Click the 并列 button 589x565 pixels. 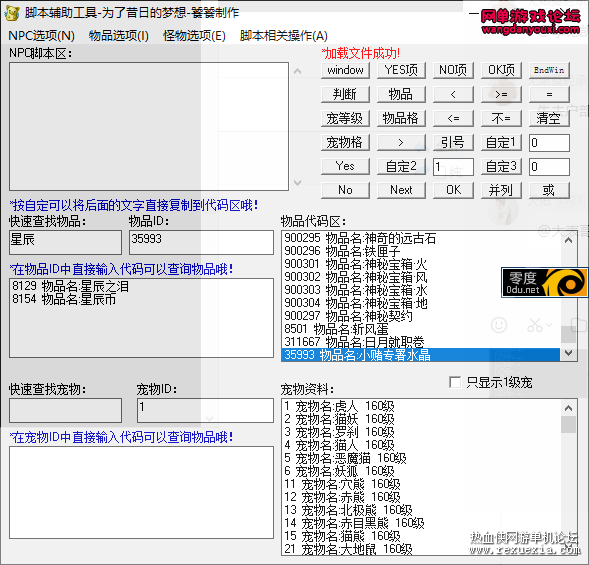tap(501, 190)
